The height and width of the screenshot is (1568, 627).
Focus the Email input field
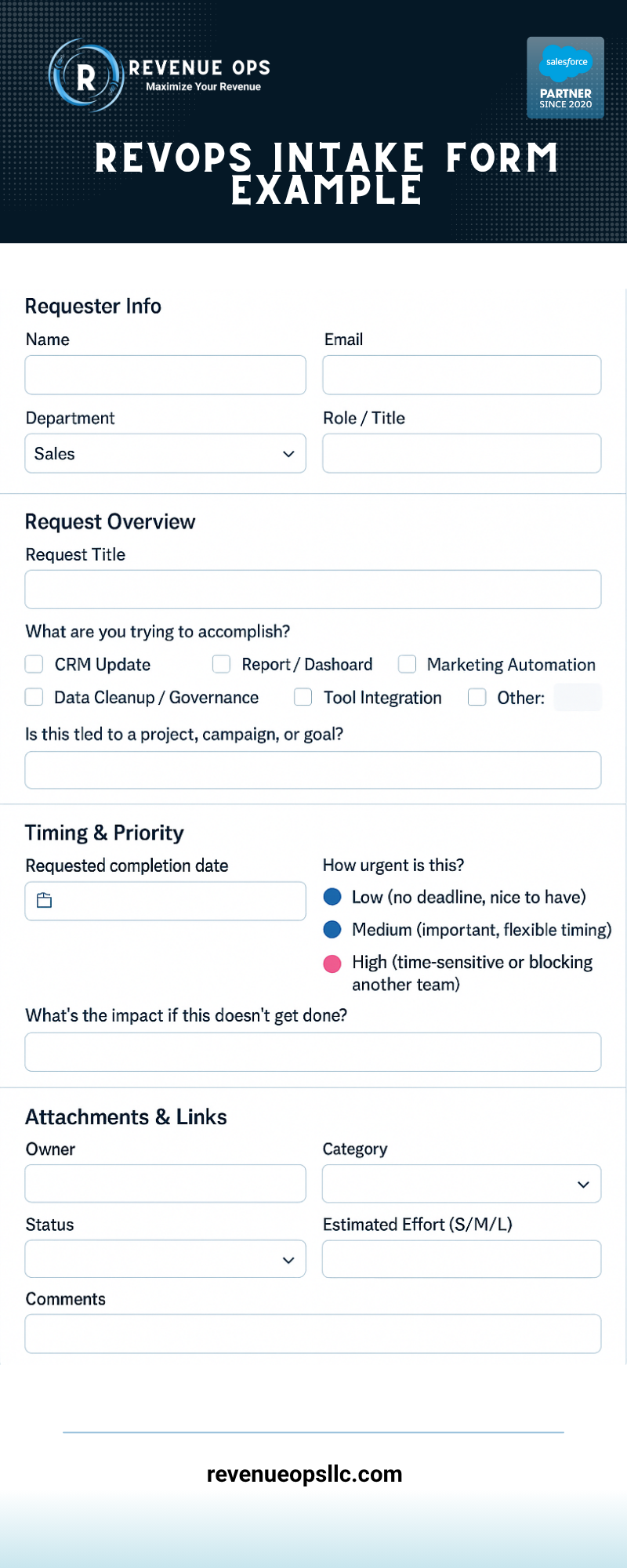pos(462,375)
